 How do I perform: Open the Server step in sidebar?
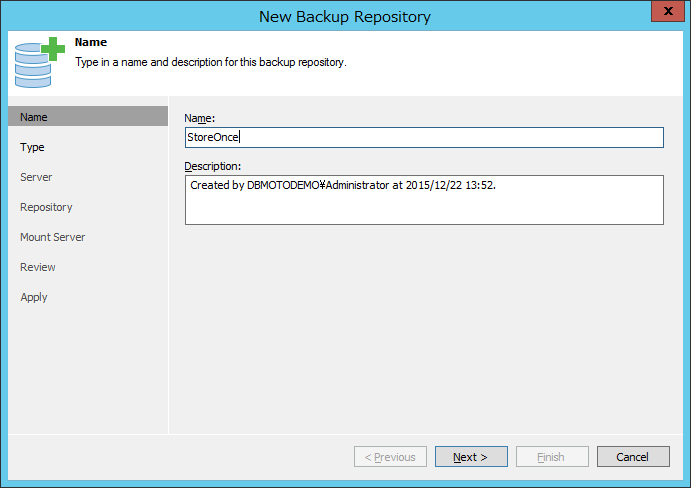click(x=36, y=177)
